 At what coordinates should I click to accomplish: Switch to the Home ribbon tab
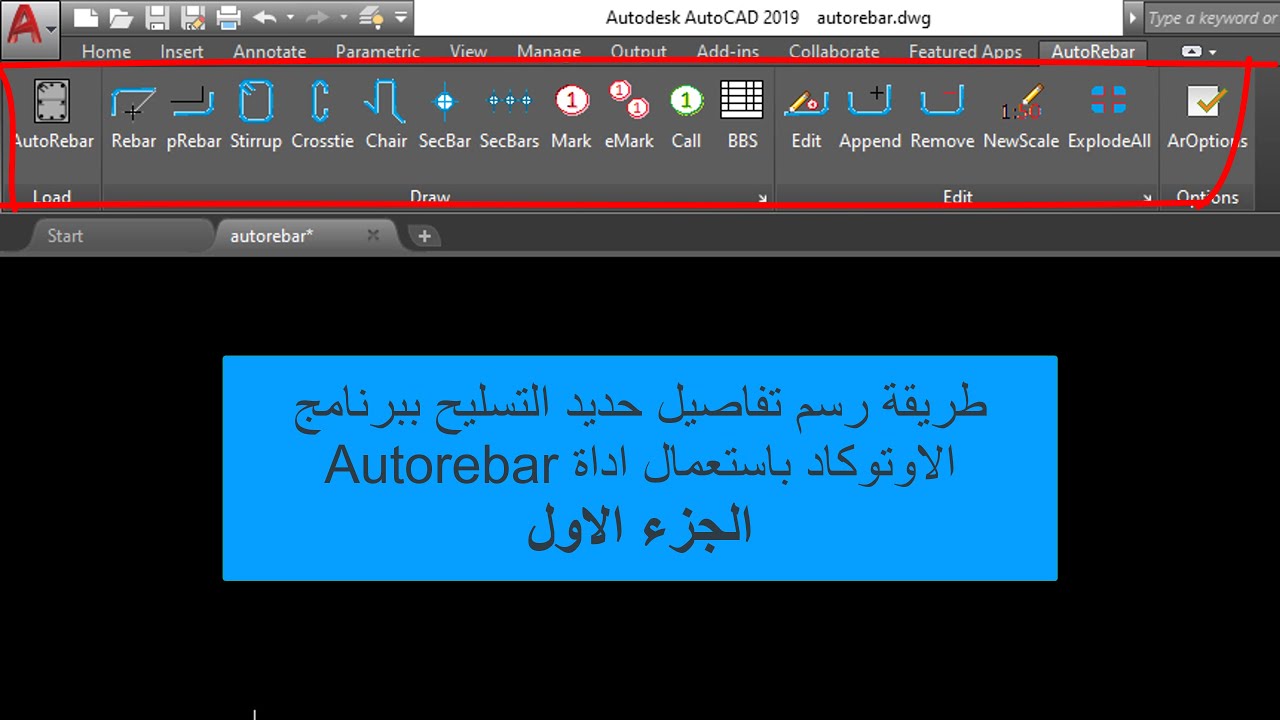(x=106, y=51)
